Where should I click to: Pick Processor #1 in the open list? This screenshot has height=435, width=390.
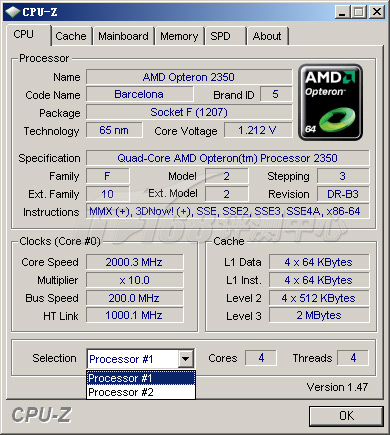[141, 378]
